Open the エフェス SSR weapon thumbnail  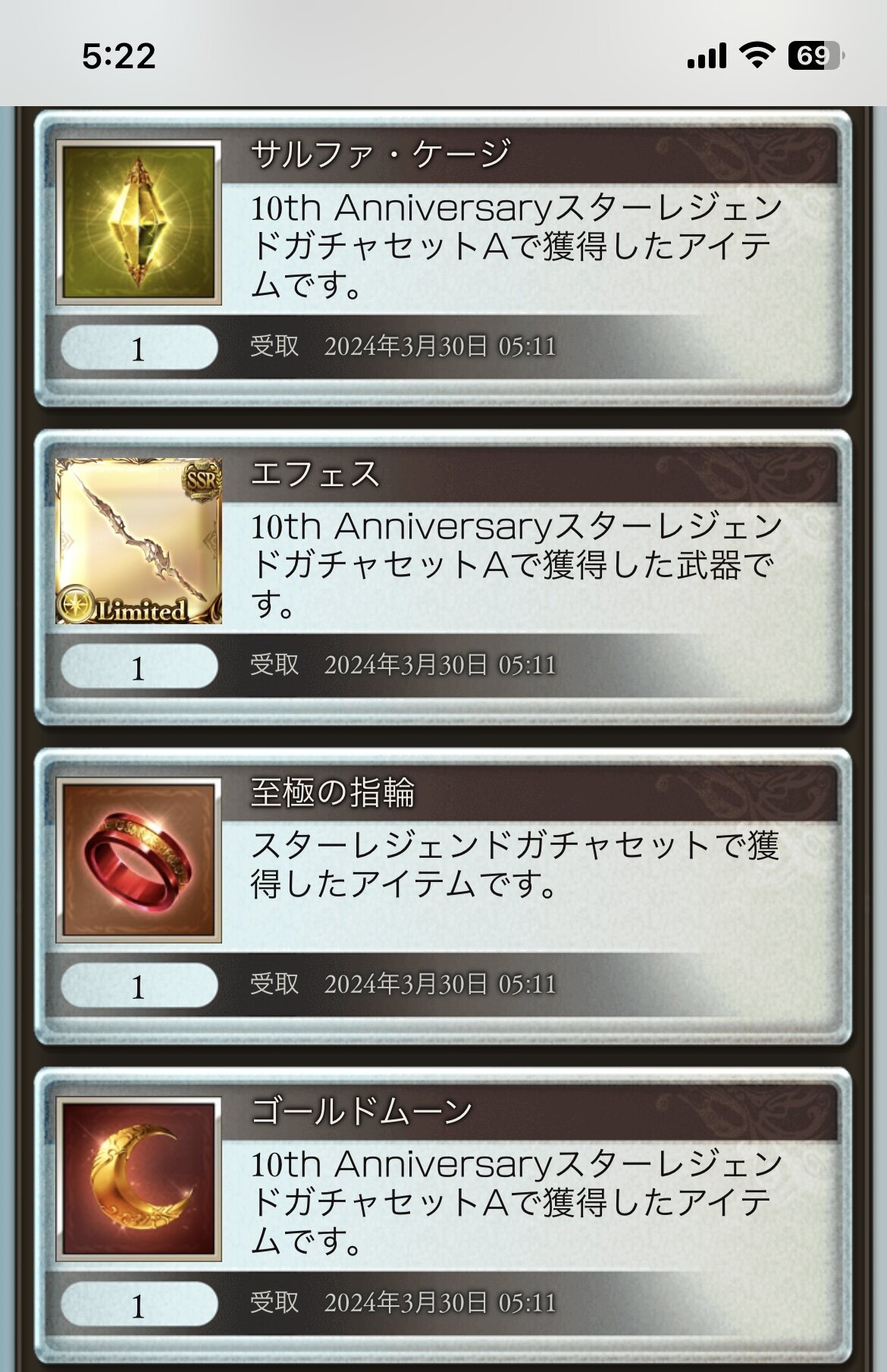139,542
